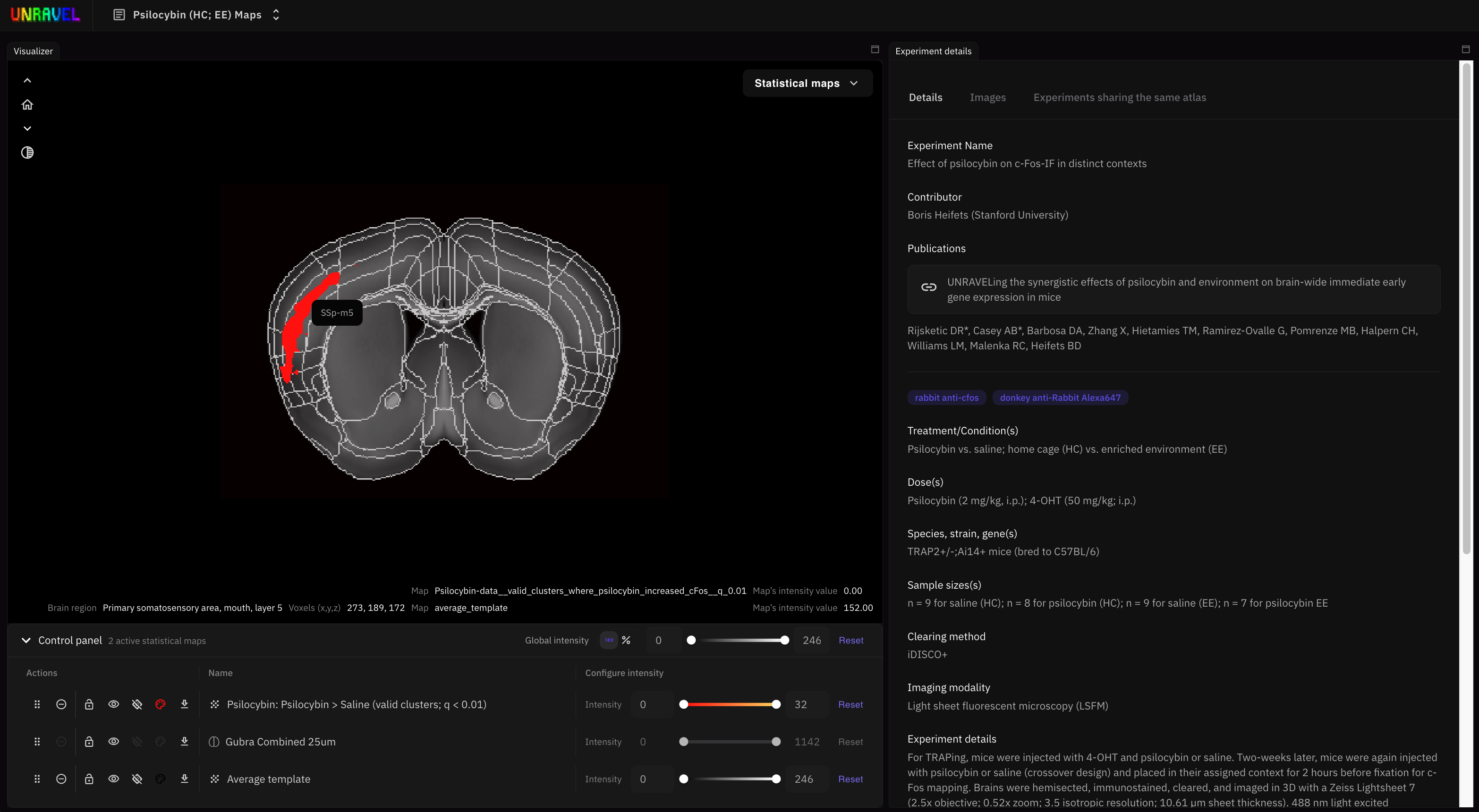
Task: Click the SSp-m5 brain region tooltip label
Action: [336, 311]
